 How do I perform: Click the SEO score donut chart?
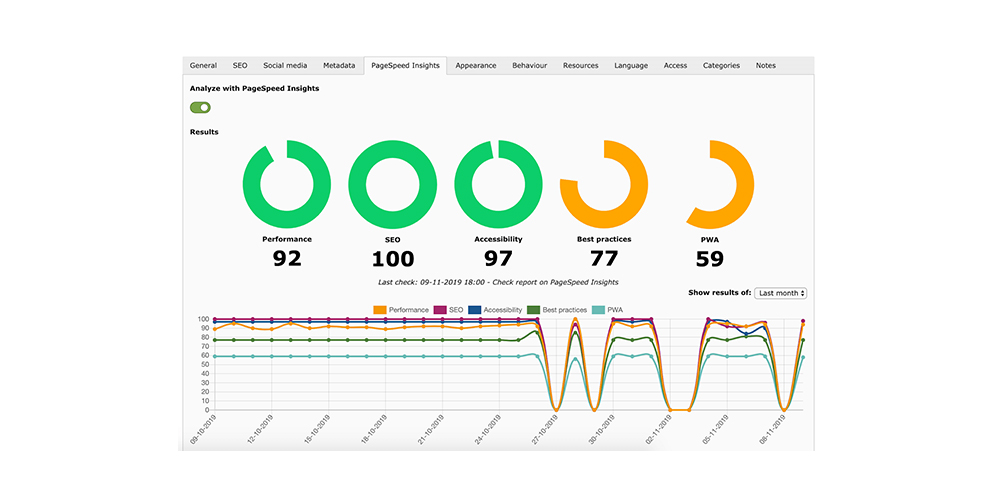tap(392, 185)
